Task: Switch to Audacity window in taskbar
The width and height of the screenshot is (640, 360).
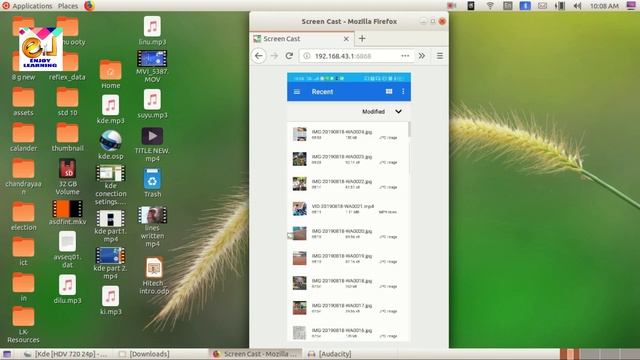Action: (330, 354)
